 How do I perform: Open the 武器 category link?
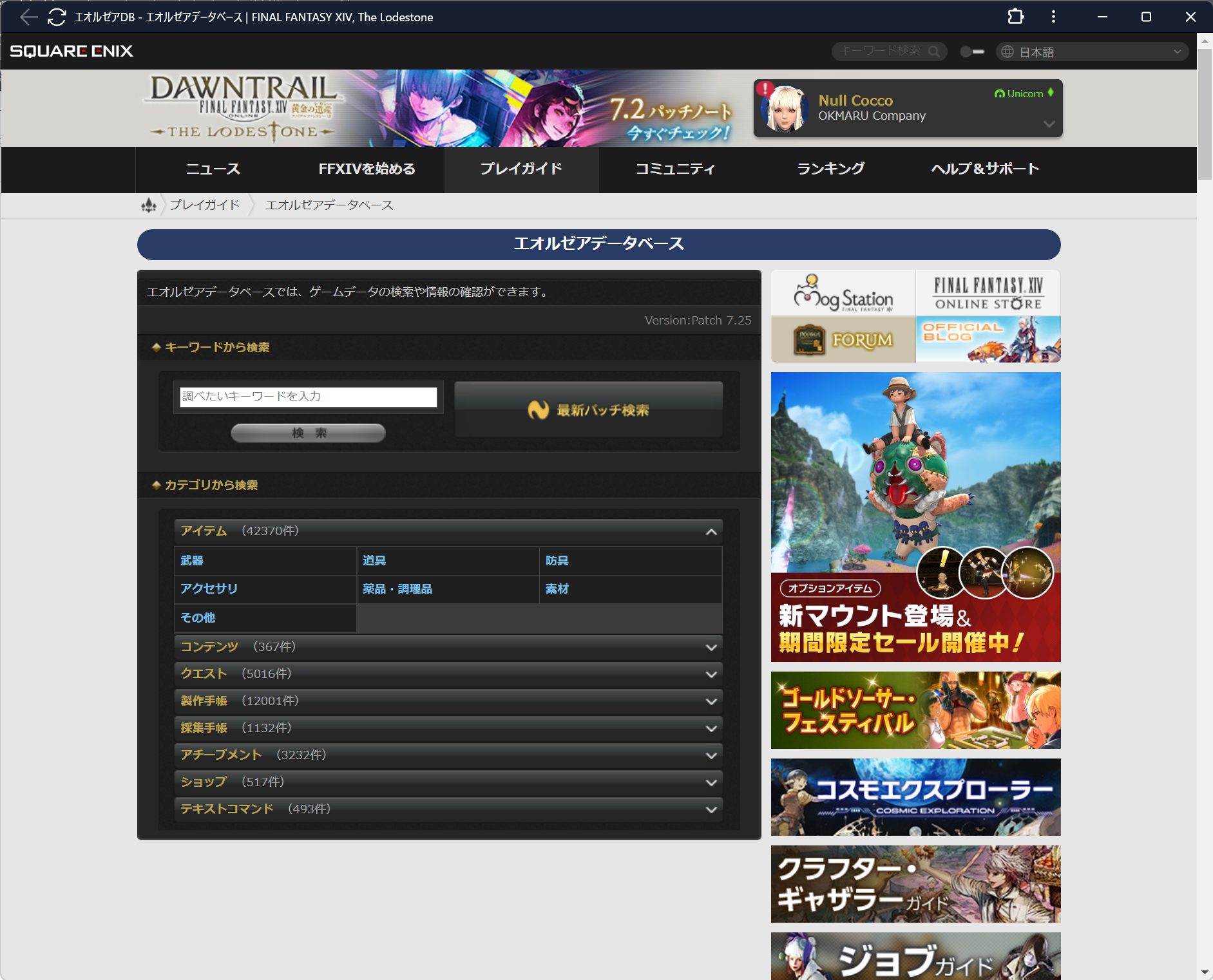pos(192,561)
